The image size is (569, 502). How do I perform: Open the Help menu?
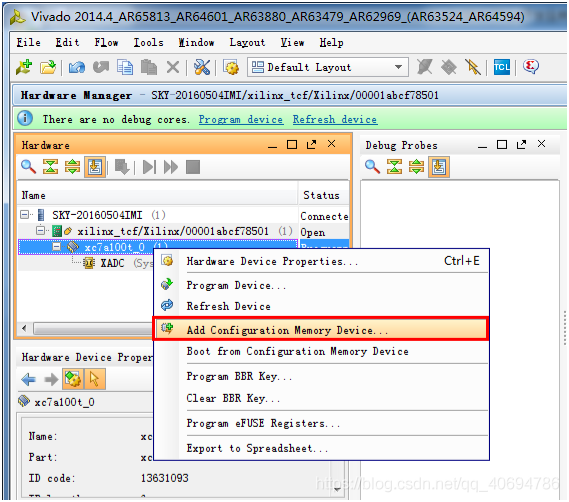coord(331,42)
